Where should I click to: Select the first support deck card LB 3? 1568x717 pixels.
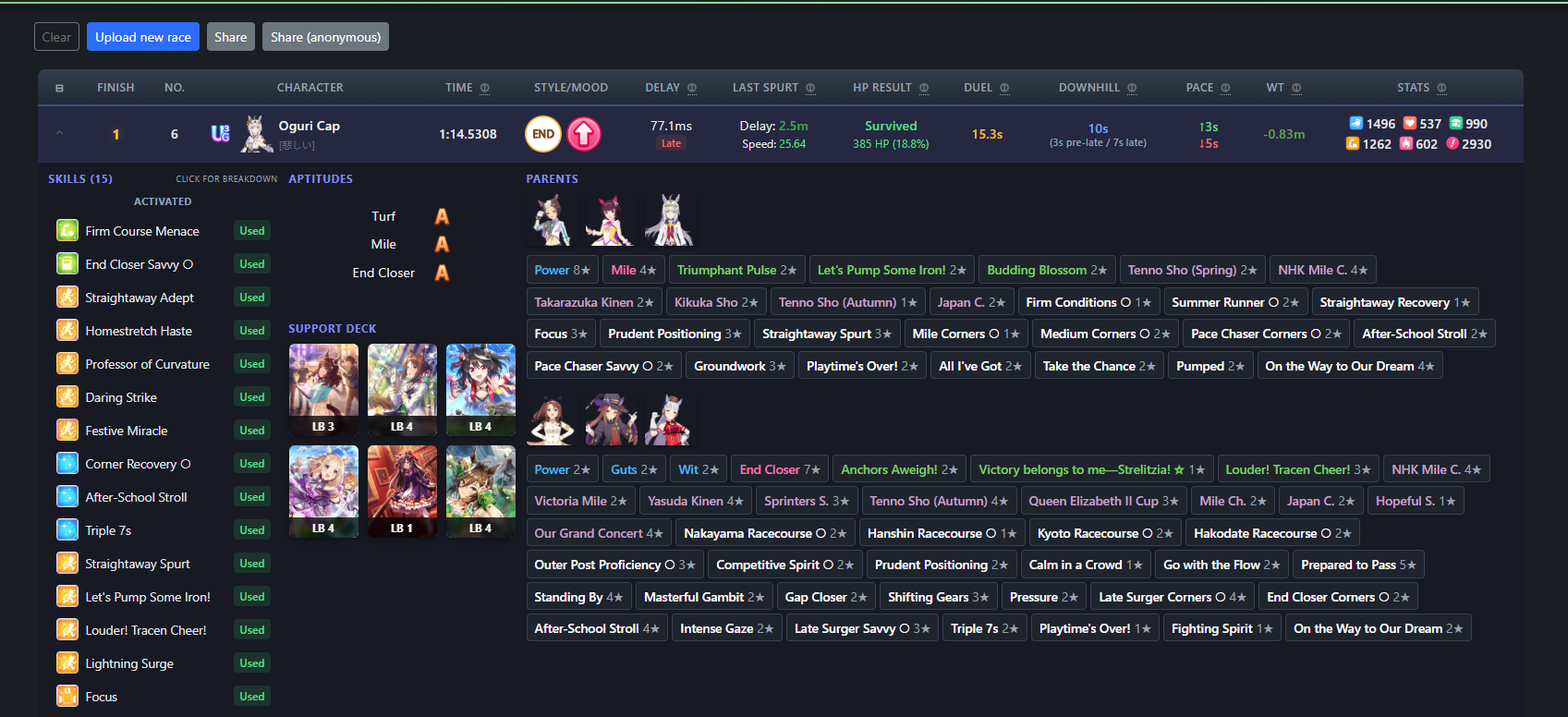(x=323, y=389)
